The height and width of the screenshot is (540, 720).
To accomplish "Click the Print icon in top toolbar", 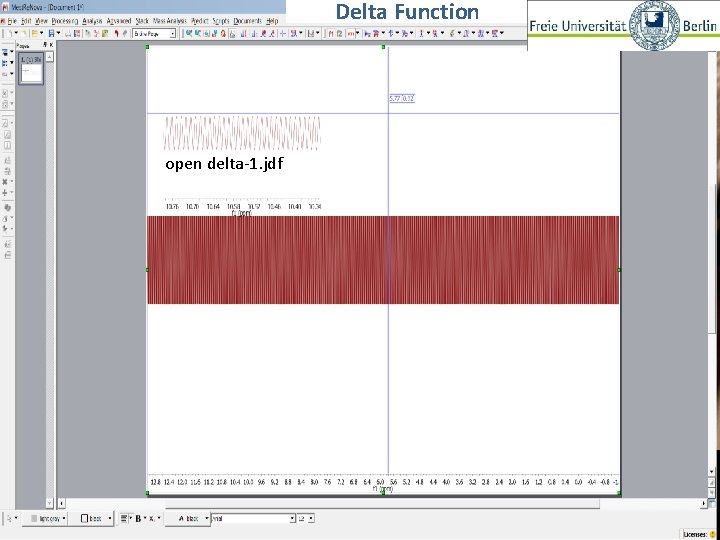I will (68, 33).
